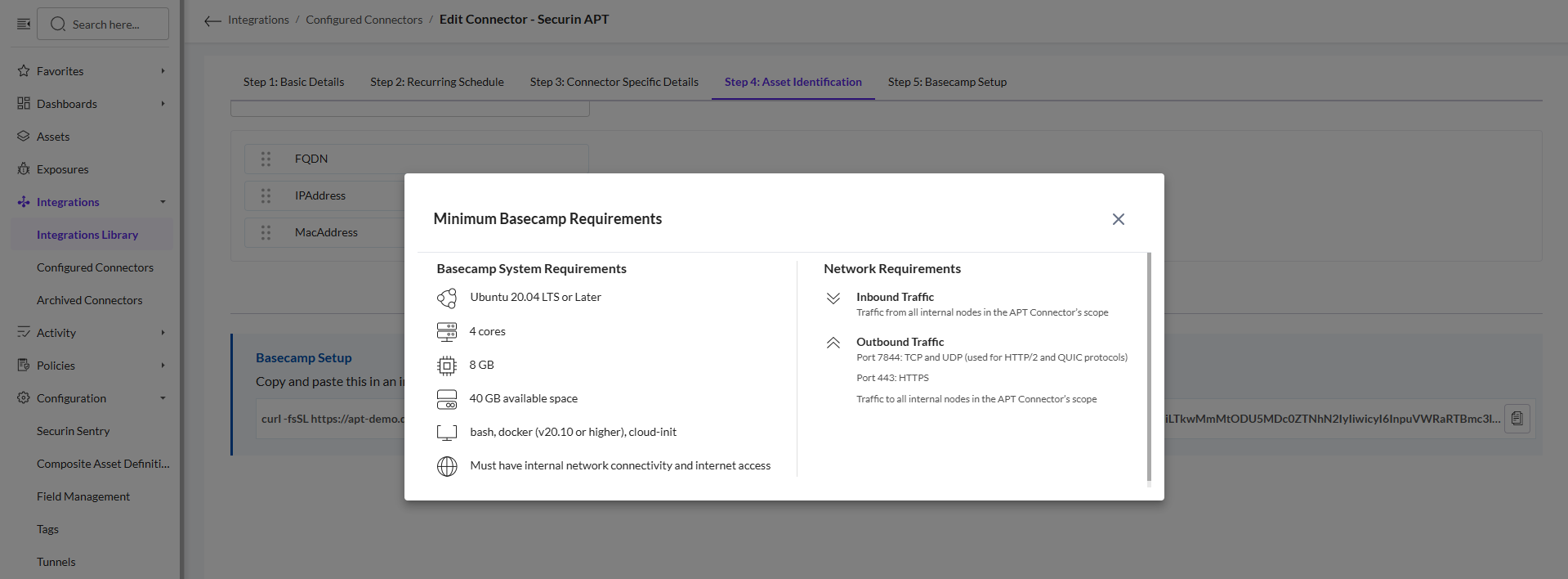Open Tags in the sidebar
The image size is (1568, 579).
pos(47,529)
